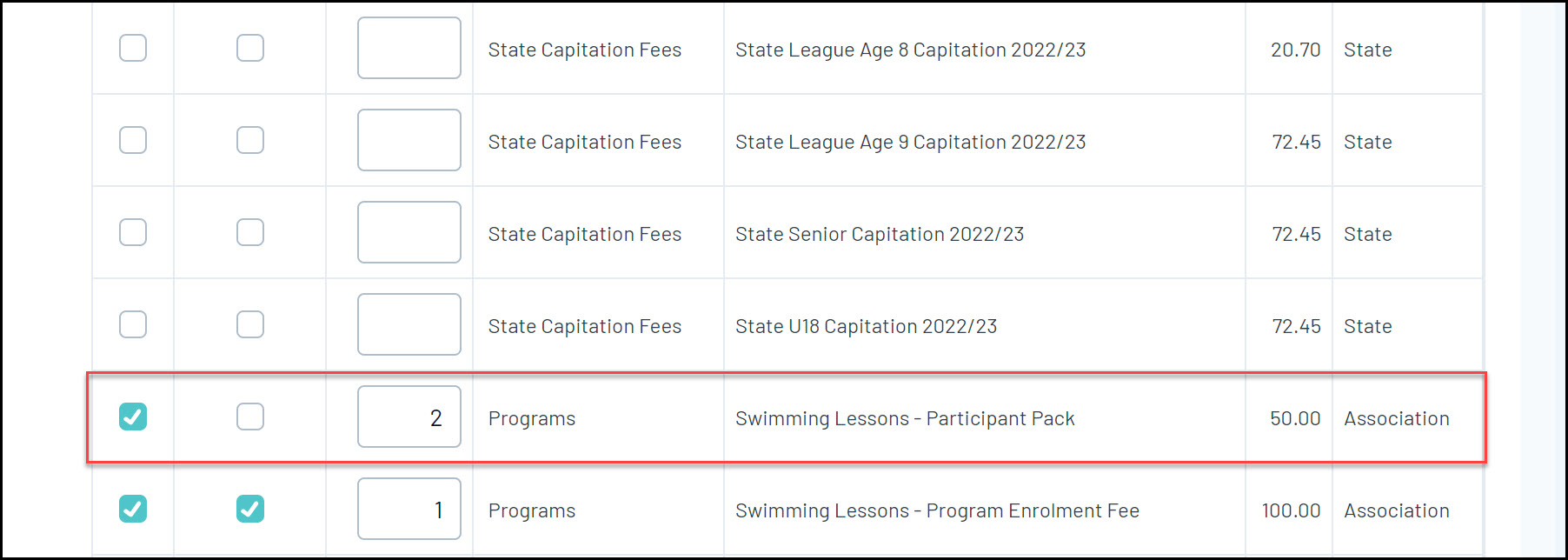Focus quantity box in State U18 Capitation row

[409, 324]
